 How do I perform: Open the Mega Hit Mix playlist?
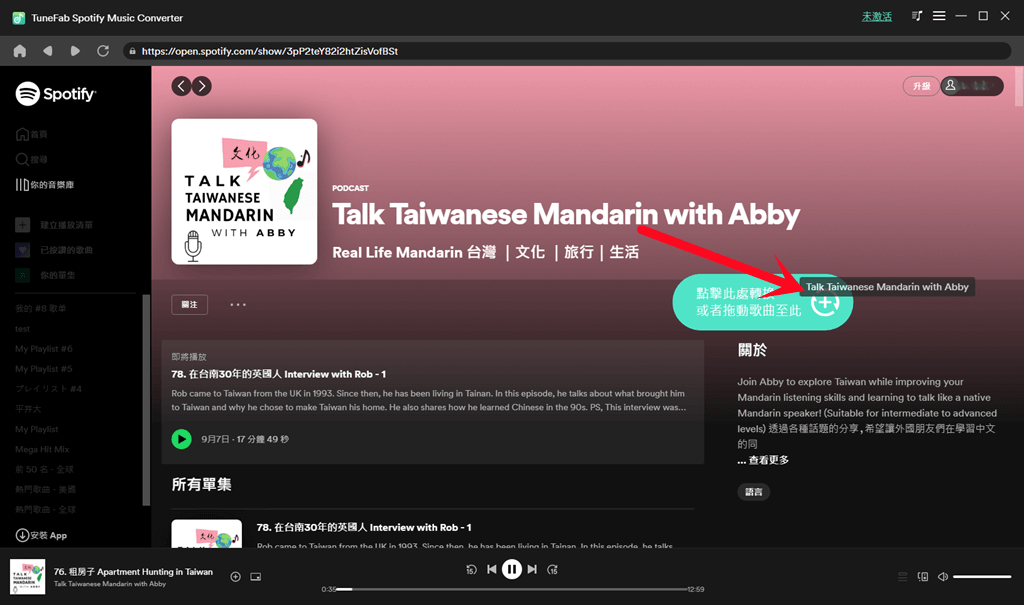(42, 450)
